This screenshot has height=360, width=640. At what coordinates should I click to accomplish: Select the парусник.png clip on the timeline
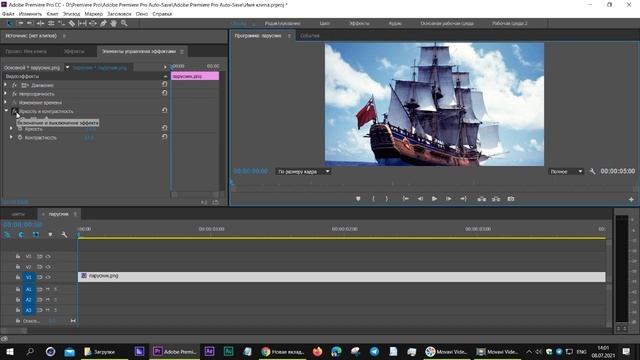(341, 277)
